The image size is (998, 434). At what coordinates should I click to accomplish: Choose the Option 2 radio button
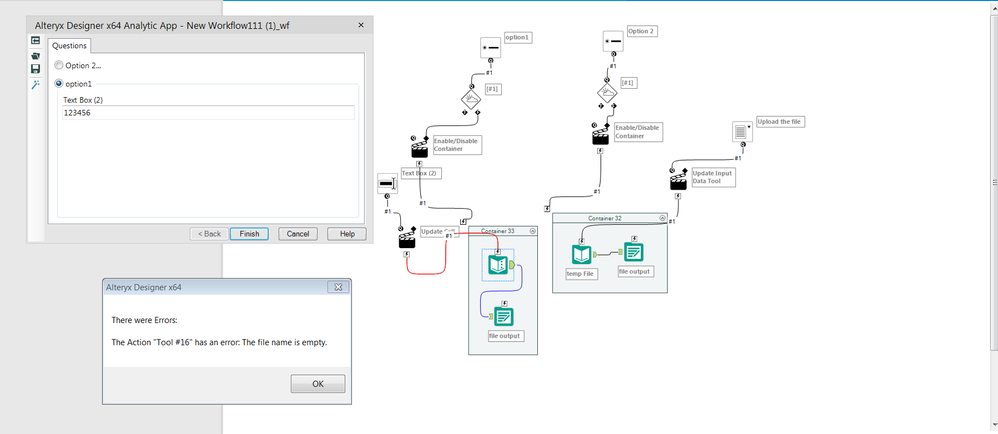[x=59, y=65]
